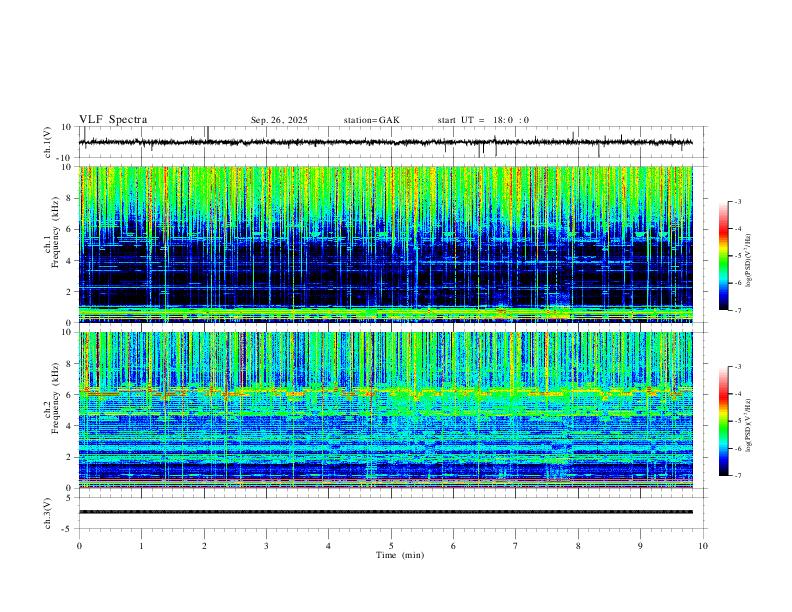Viewport: 792px width, 612px height.
Task: Click the "7" tick on the Time axis
Action: [x=516, y=546]
